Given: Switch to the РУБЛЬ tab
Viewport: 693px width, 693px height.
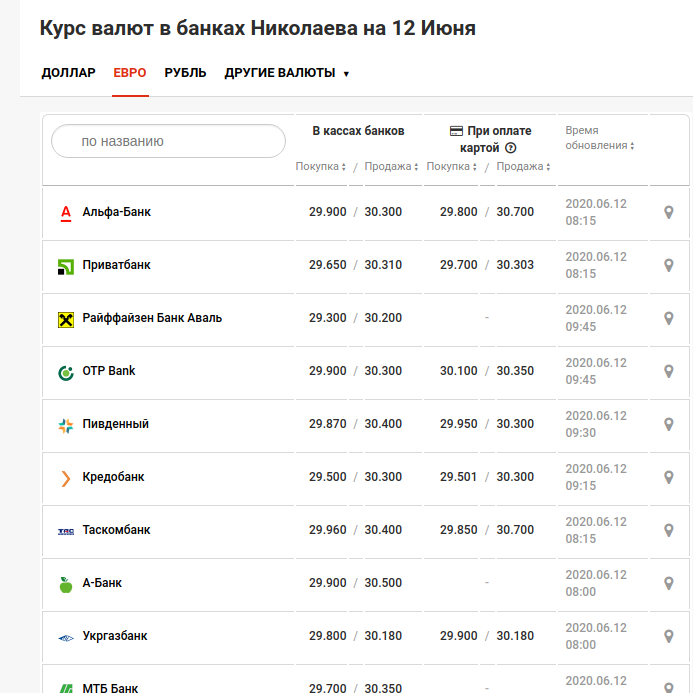Looking at the screenshot, I should coord(185,73).
